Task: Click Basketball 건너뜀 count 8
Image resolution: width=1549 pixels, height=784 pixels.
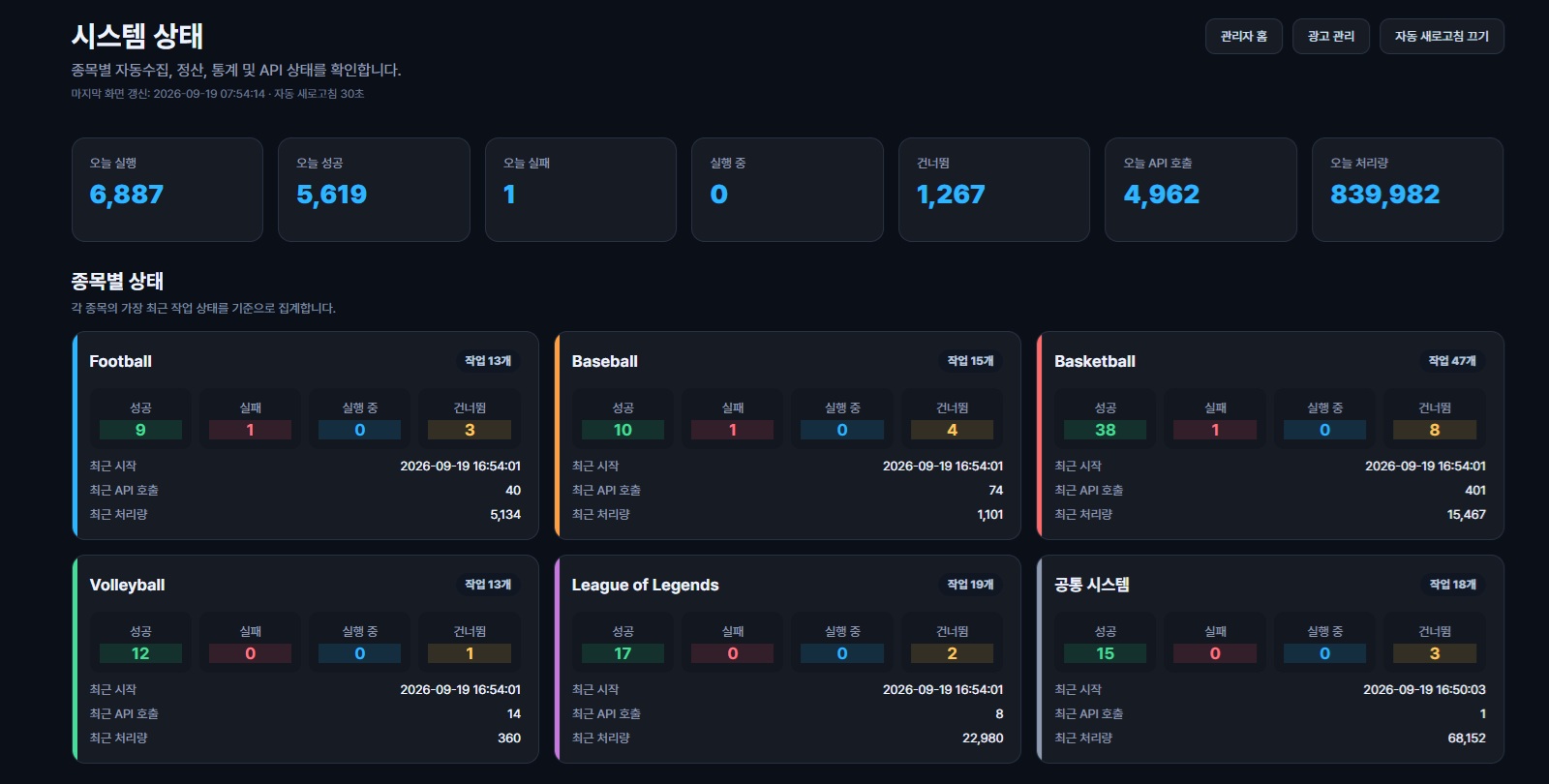Action: [x=1434, y=430]
